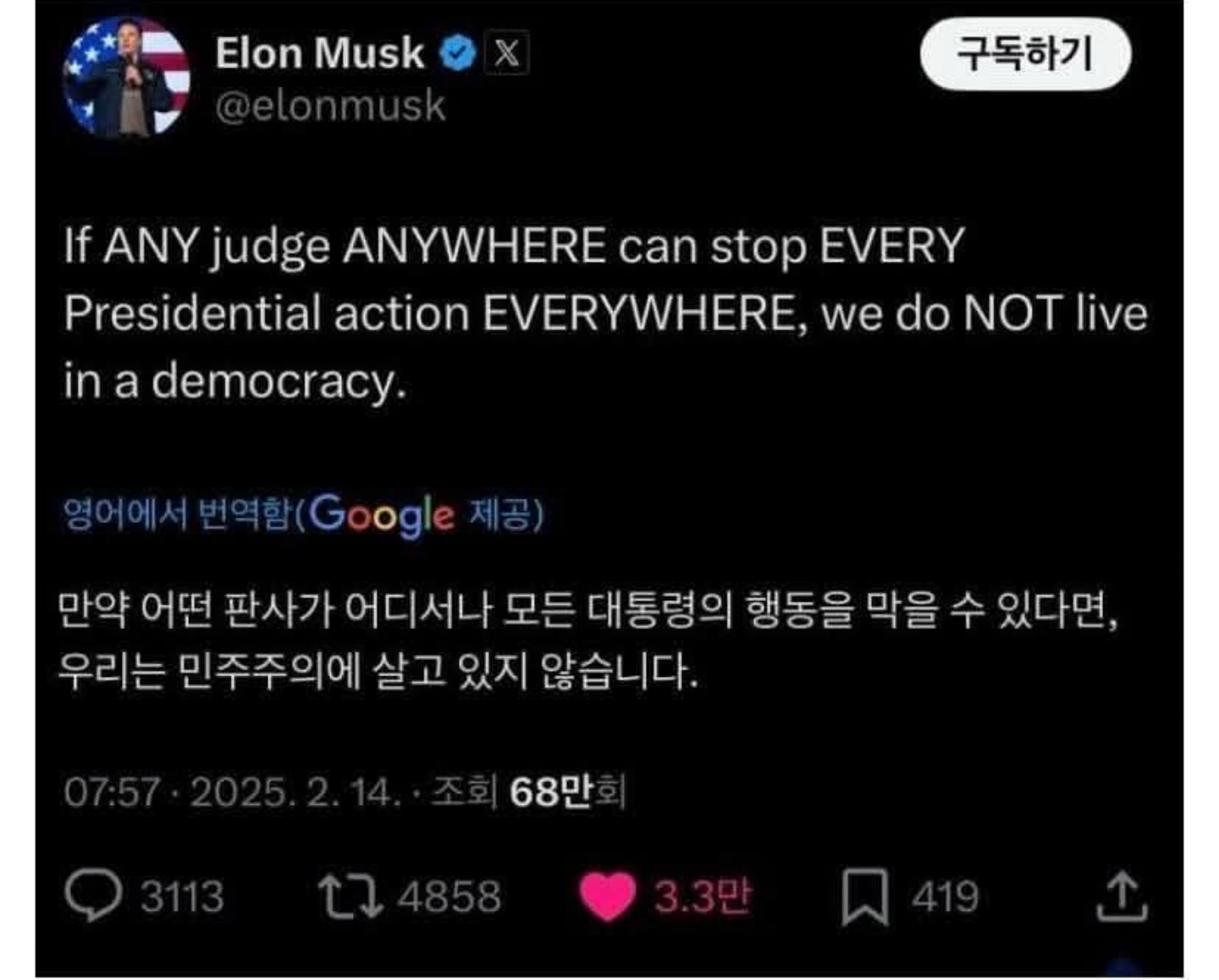This screenshot has width=1219, height=980.
Task: Open the Elon Musk display name
Action: tap(319, 53)
